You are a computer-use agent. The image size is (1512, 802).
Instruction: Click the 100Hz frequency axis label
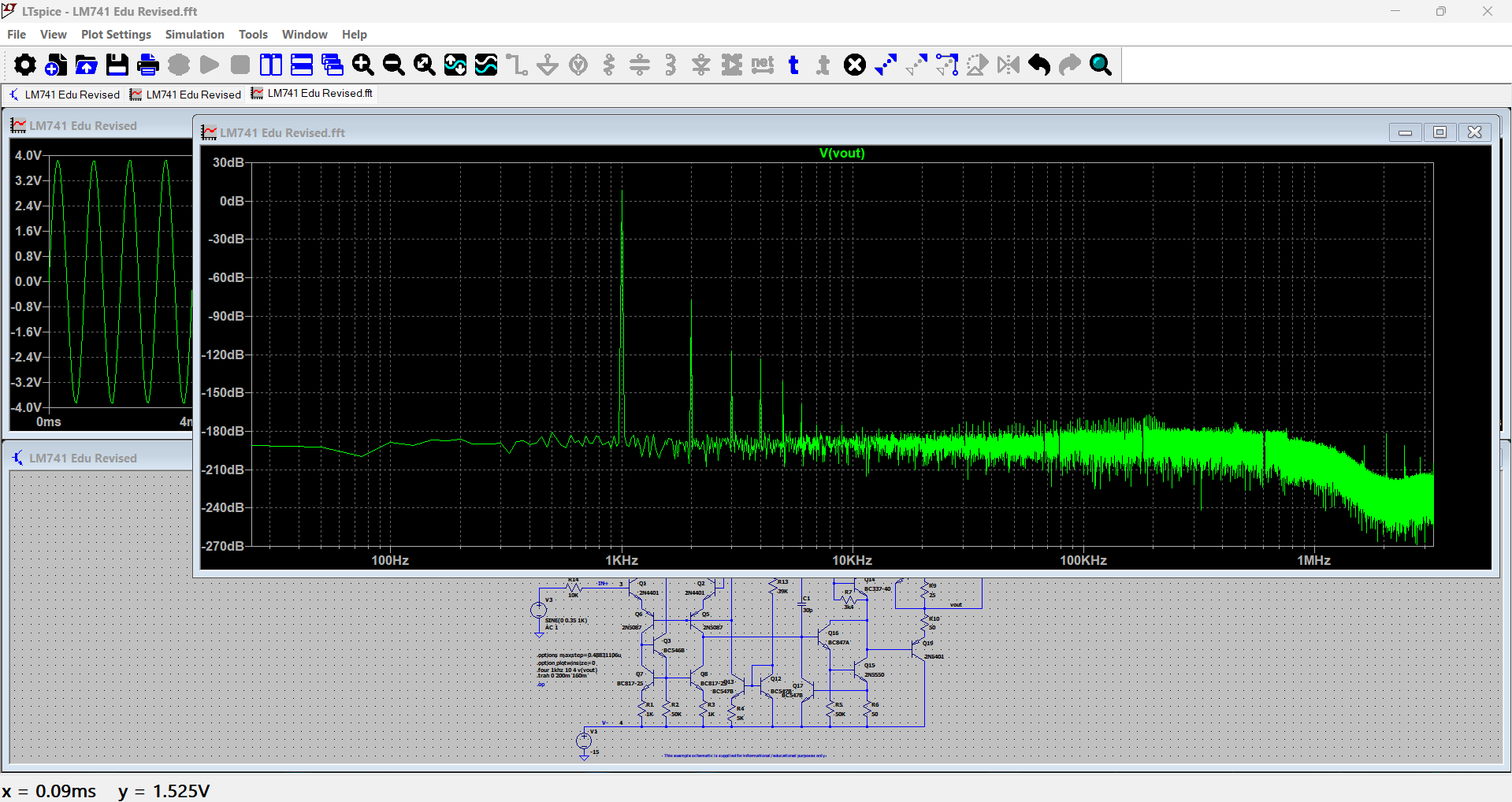coord(390,560)
